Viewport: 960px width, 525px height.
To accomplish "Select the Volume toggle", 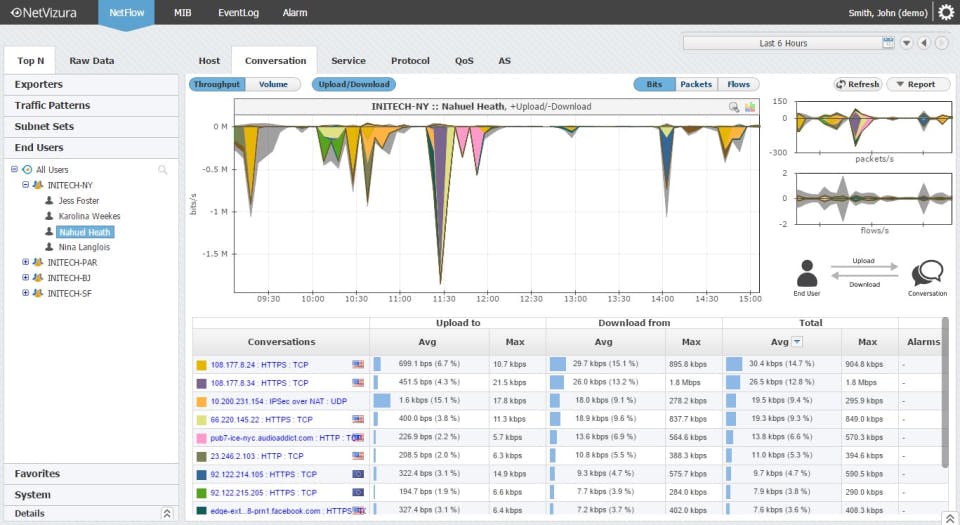I will [273, 84].
